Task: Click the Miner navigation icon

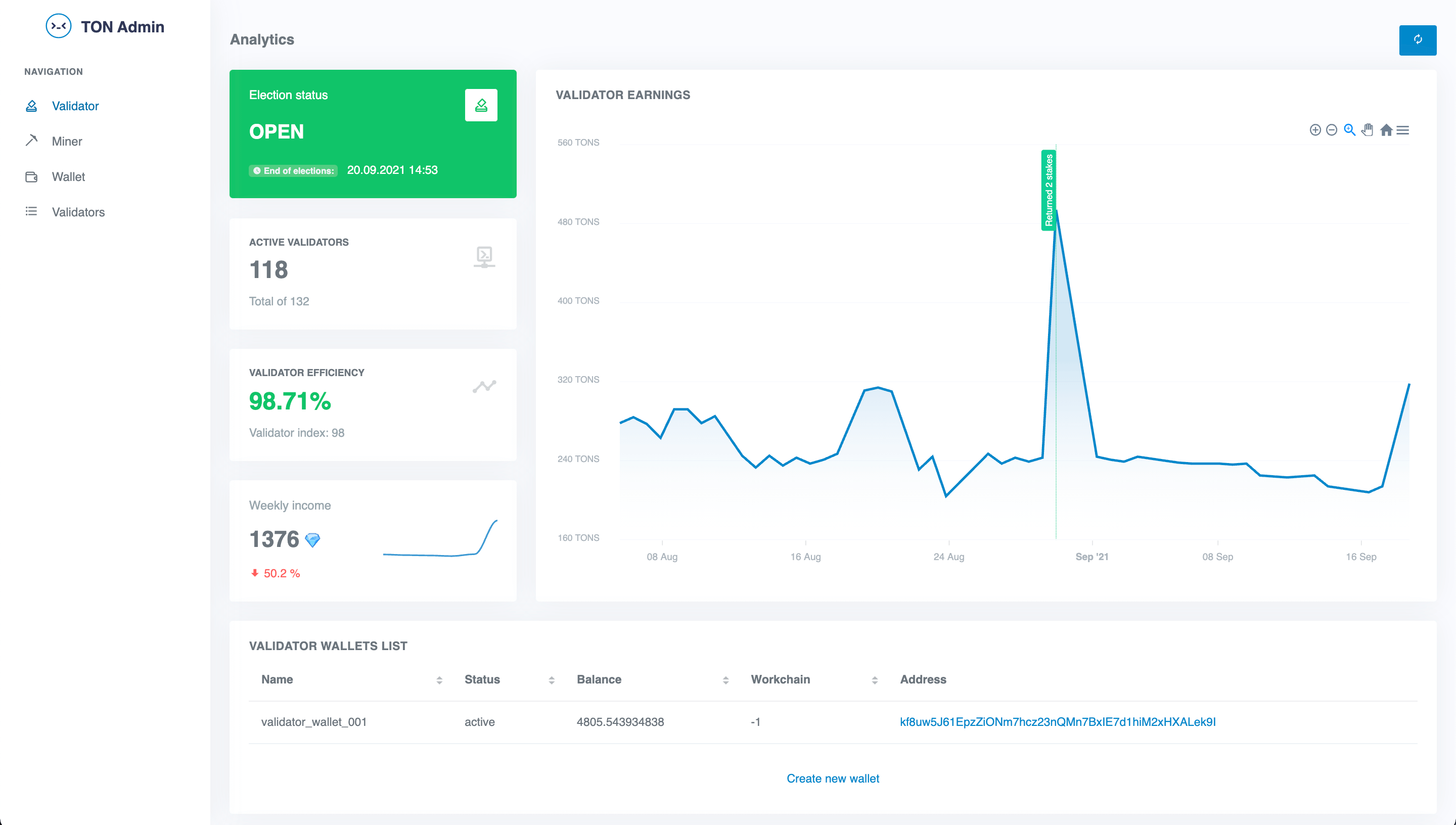Action: [30, 140]
